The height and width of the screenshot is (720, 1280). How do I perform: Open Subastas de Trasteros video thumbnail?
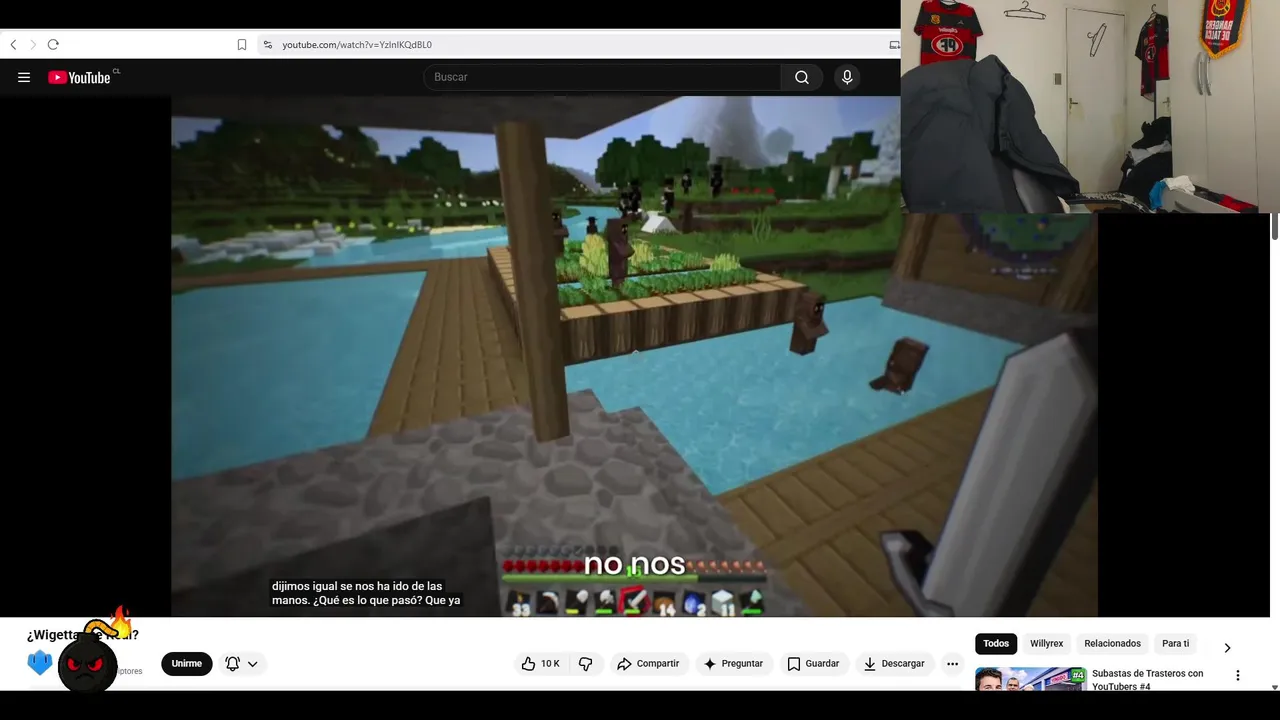[x=1030, y=679]
